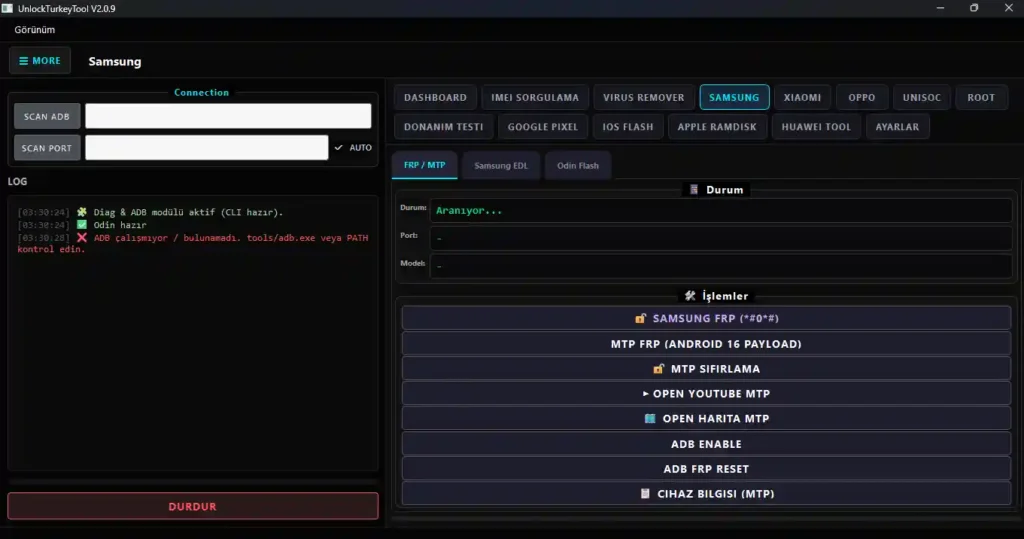Click CIHAZ BILGISI (MTP) info button
The height and width of the screenshot is (539, 1024).
tap(706, 493)
